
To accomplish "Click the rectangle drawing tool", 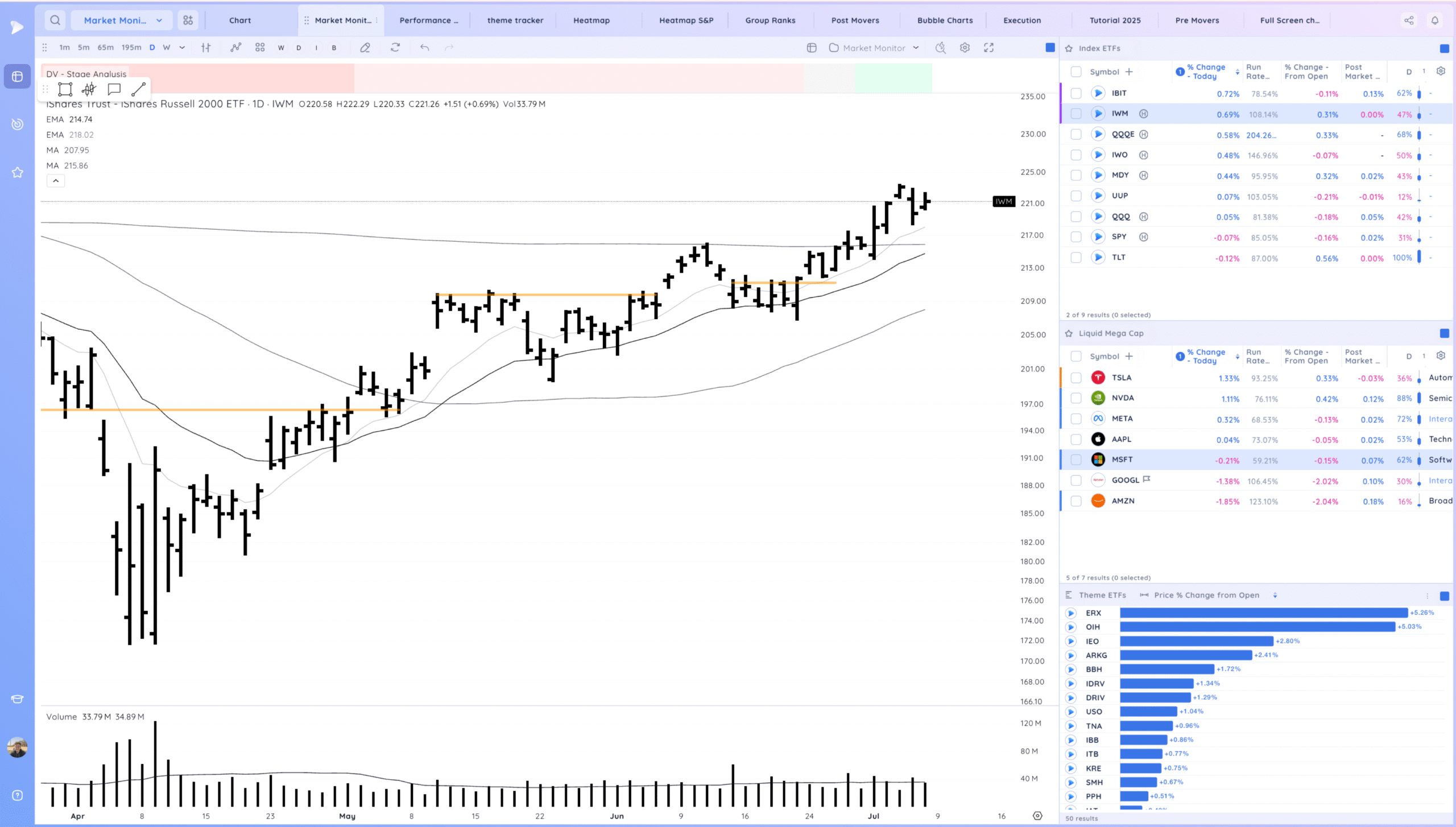I will (65, 89).
